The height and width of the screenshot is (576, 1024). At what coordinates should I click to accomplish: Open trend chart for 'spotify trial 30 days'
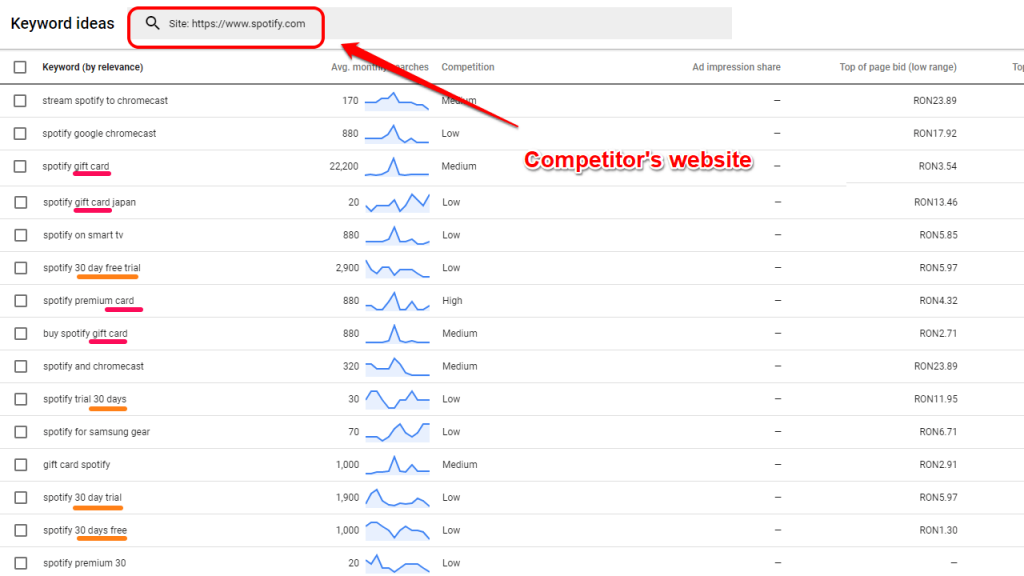397,399
